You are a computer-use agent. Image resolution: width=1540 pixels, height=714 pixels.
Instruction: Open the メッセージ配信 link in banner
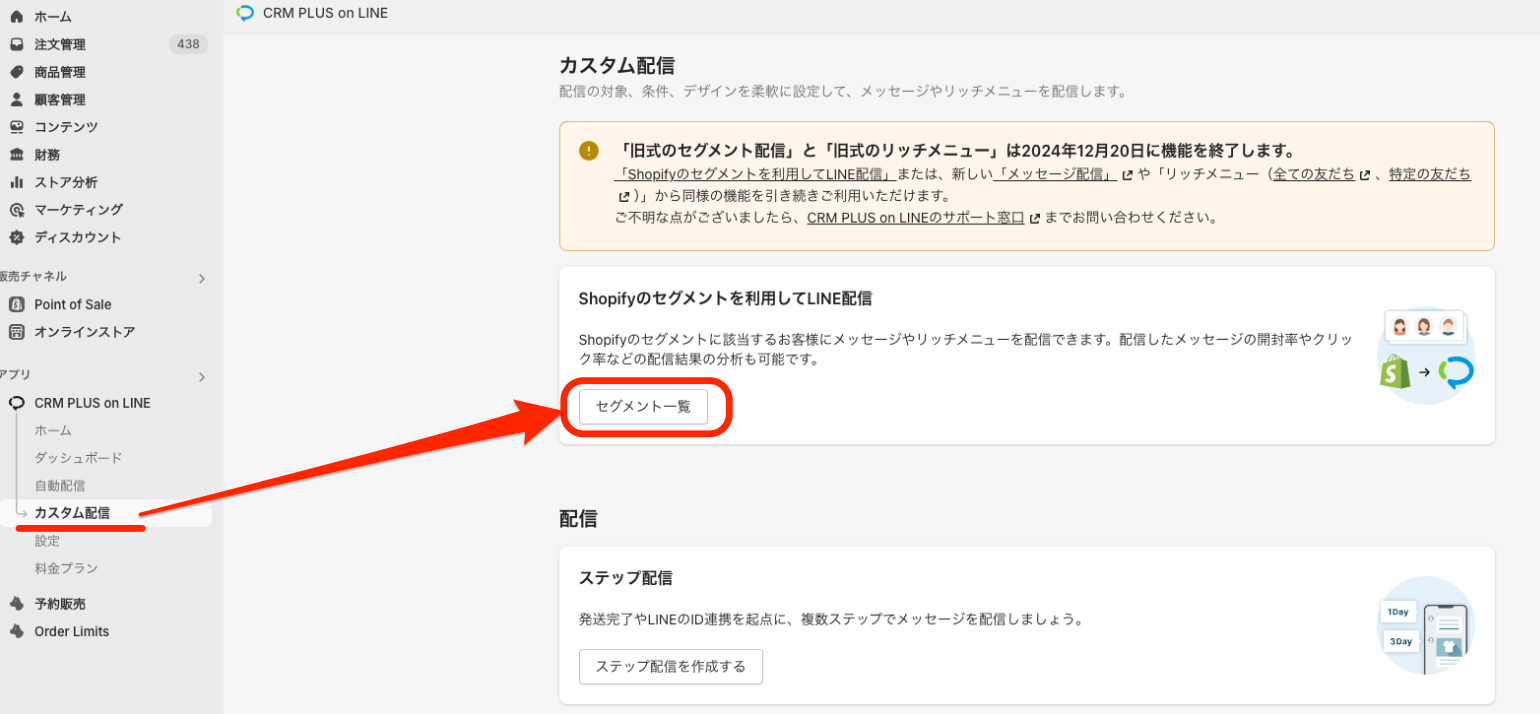coord(1056,174)
